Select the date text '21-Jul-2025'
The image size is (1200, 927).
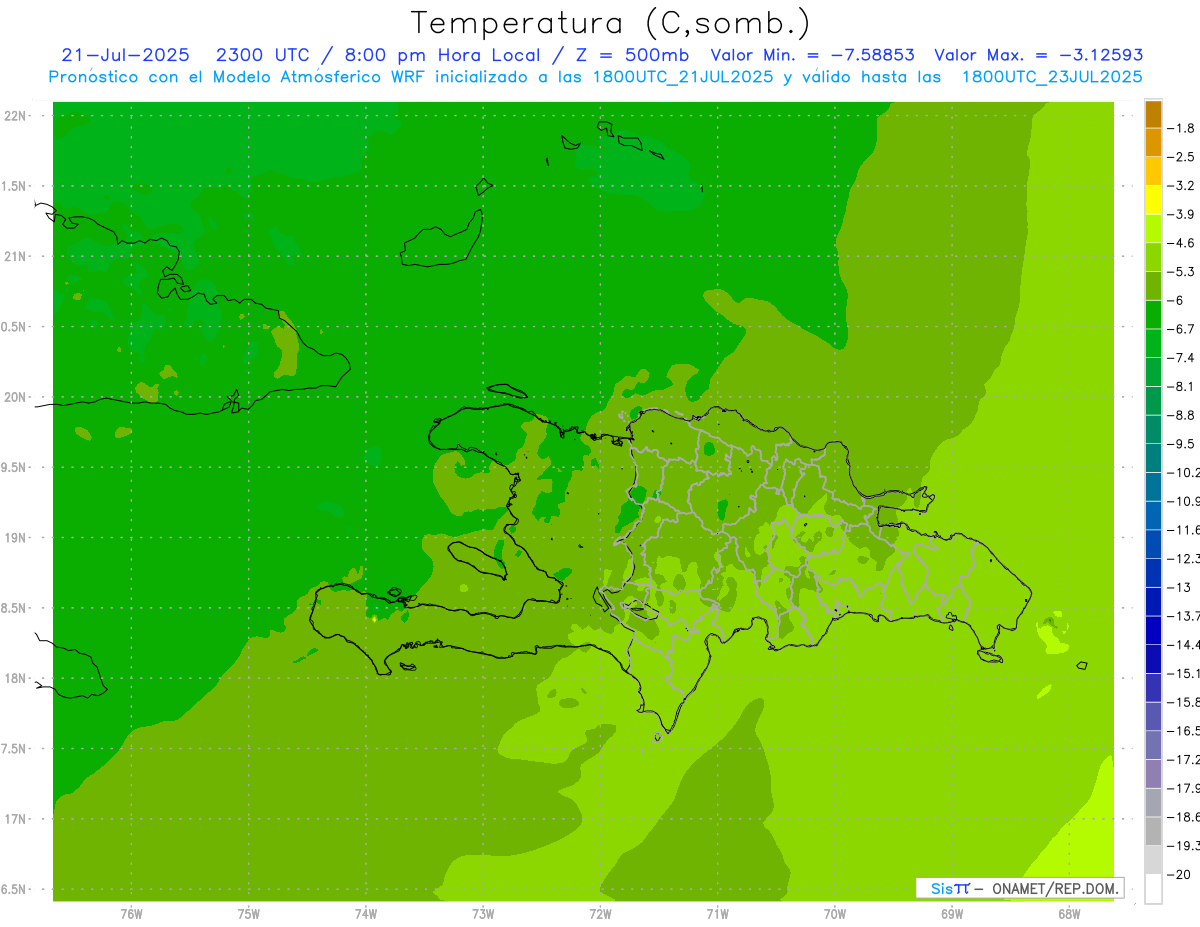(125, 55)
